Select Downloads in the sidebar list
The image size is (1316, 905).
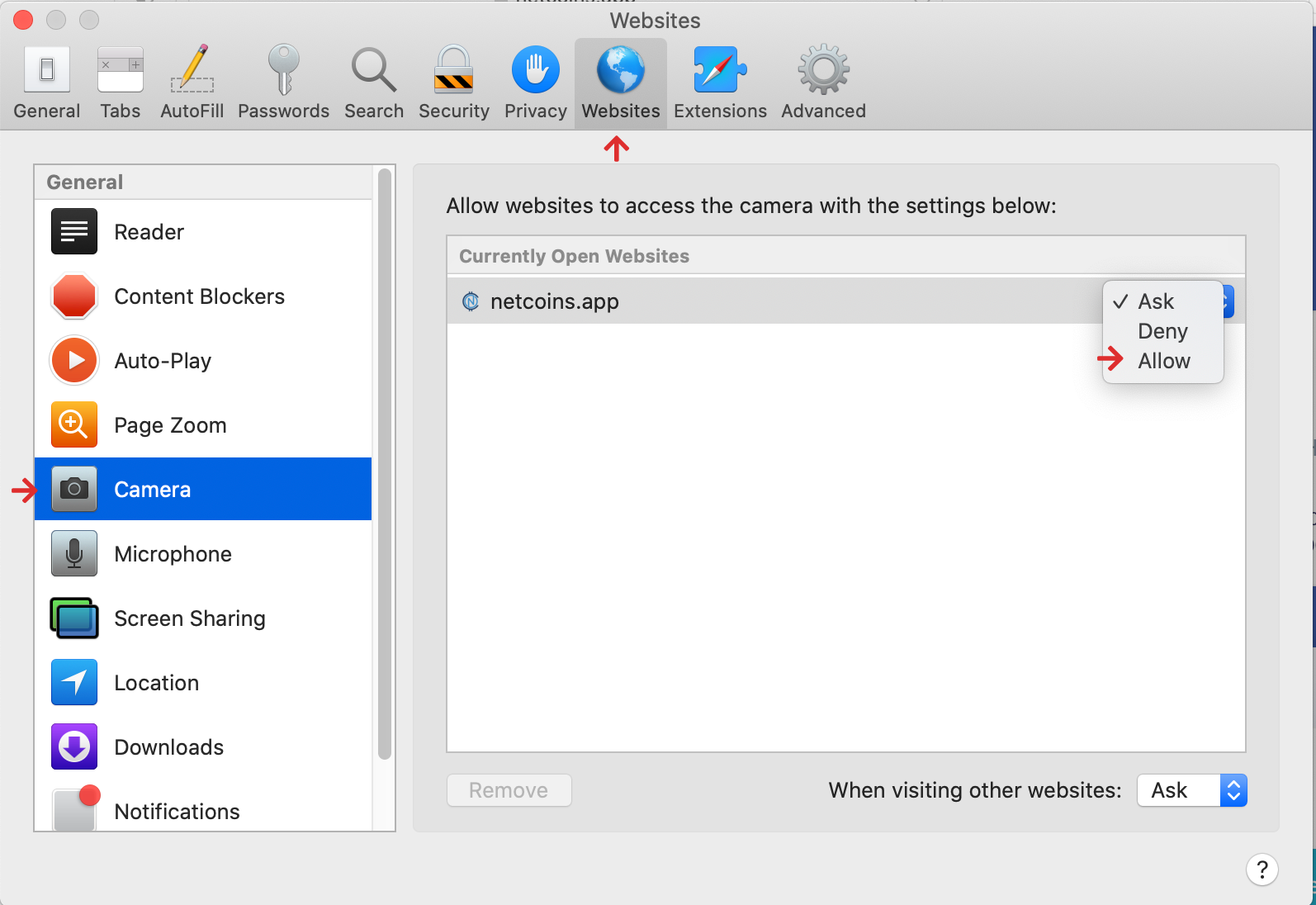pos(203,747)
